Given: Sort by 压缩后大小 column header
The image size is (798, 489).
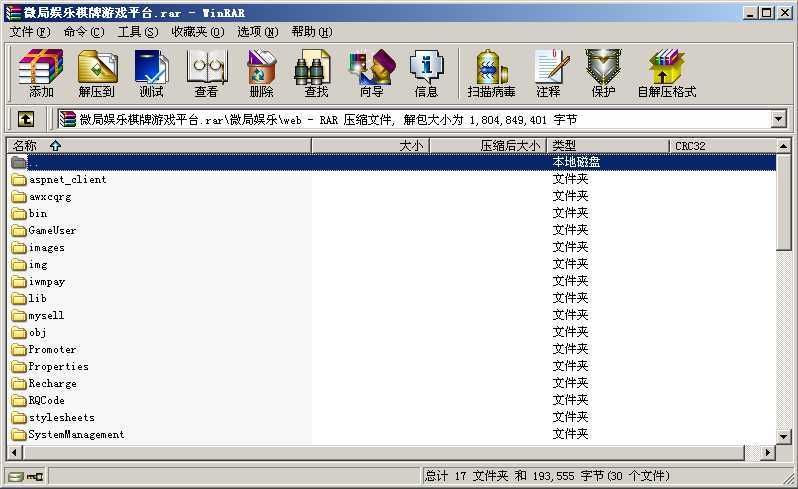Looking at the screenshot, I should click(488, 146).
